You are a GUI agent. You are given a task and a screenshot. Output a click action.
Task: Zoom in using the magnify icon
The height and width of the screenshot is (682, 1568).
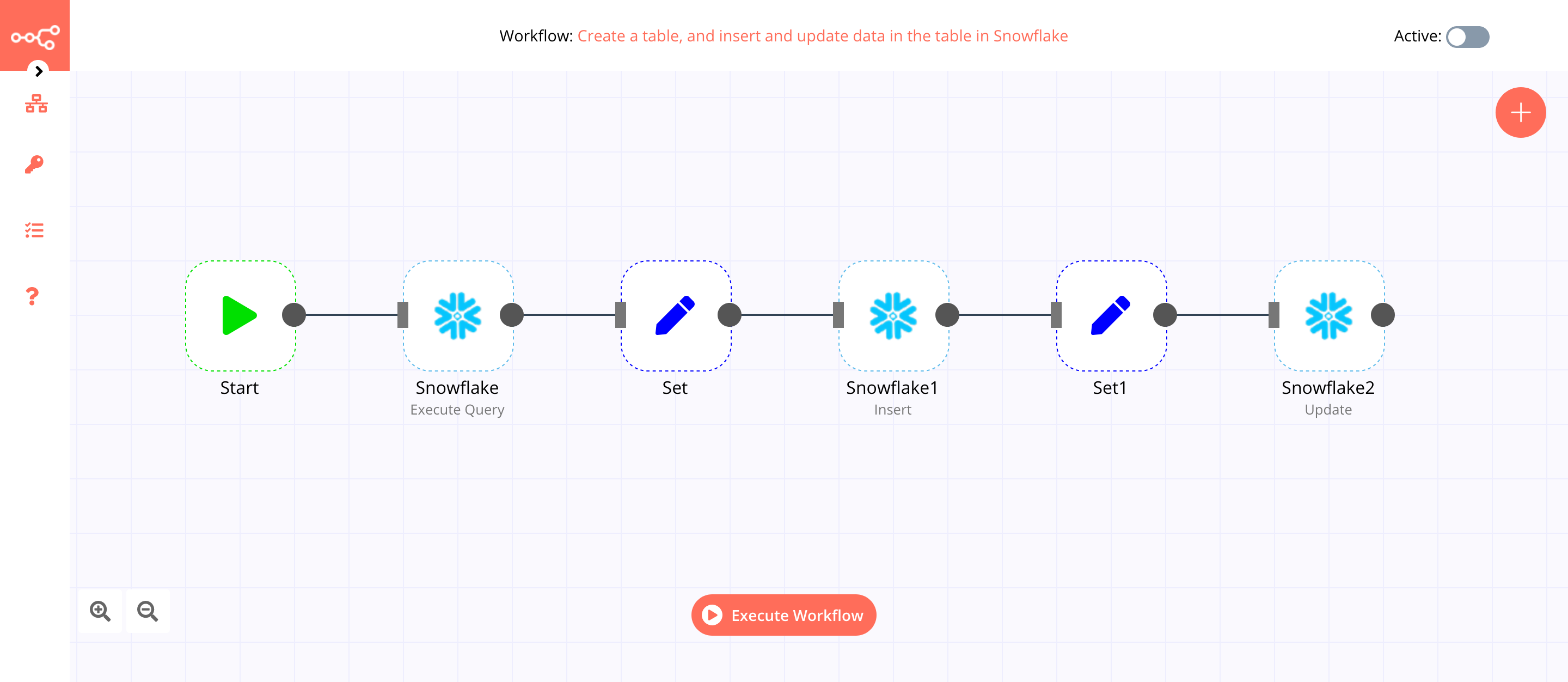point(100,610)
